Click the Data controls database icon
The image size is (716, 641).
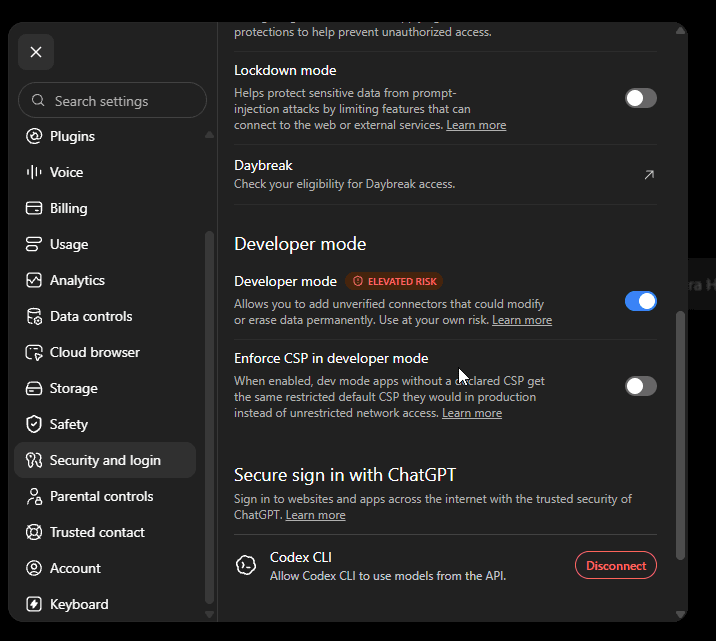point(34,316)
